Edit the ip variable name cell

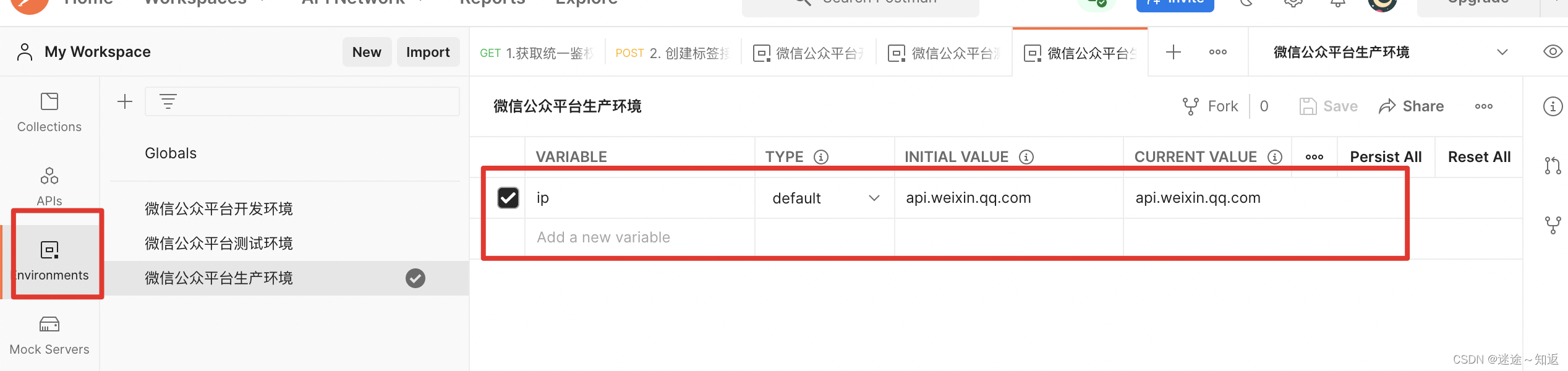click(639, 198)
